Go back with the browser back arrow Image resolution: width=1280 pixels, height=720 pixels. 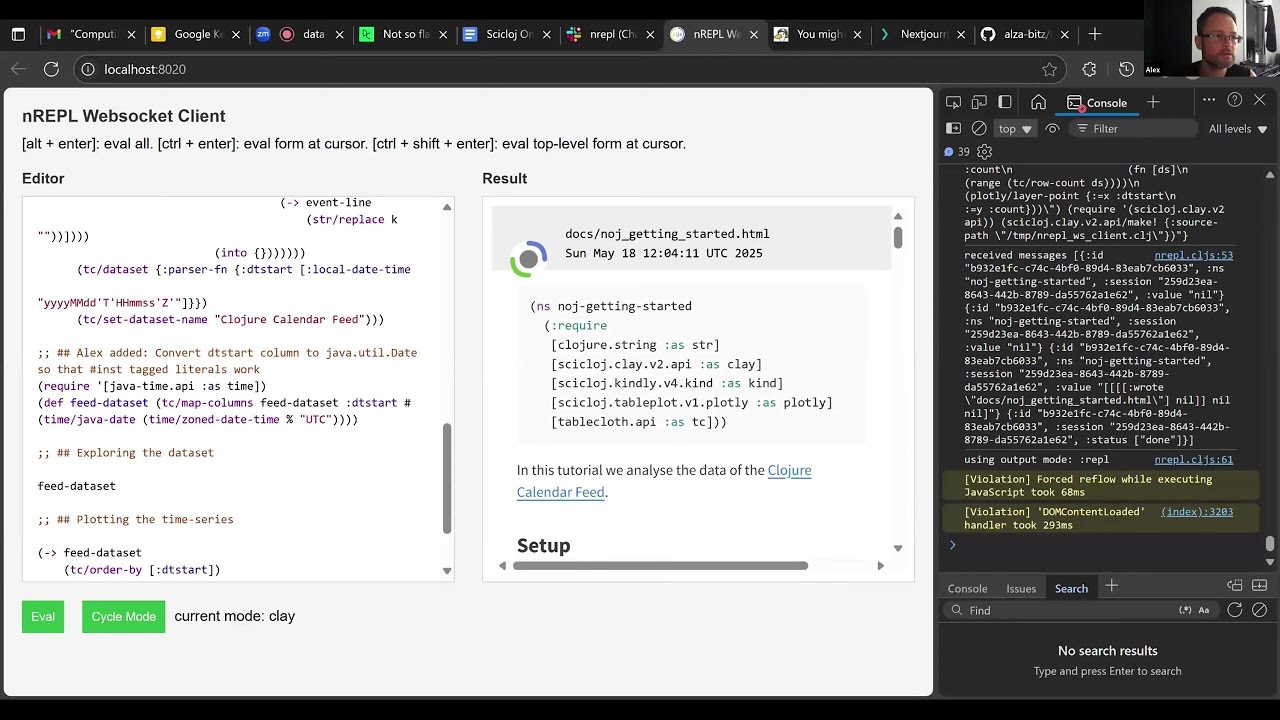tap(18, 69)
